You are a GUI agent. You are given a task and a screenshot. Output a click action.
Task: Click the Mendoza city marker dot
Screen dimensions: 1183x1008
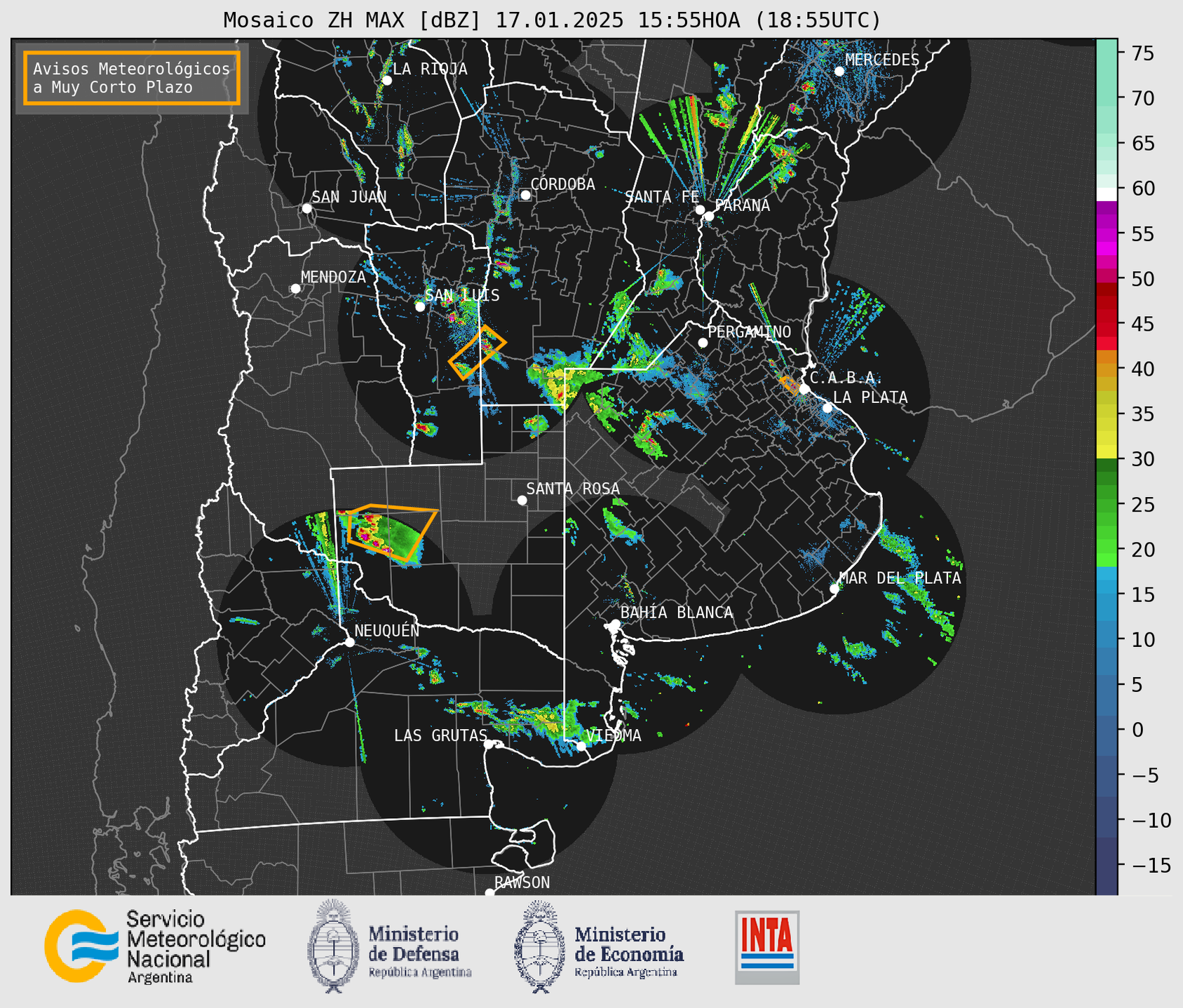[295, 289]
